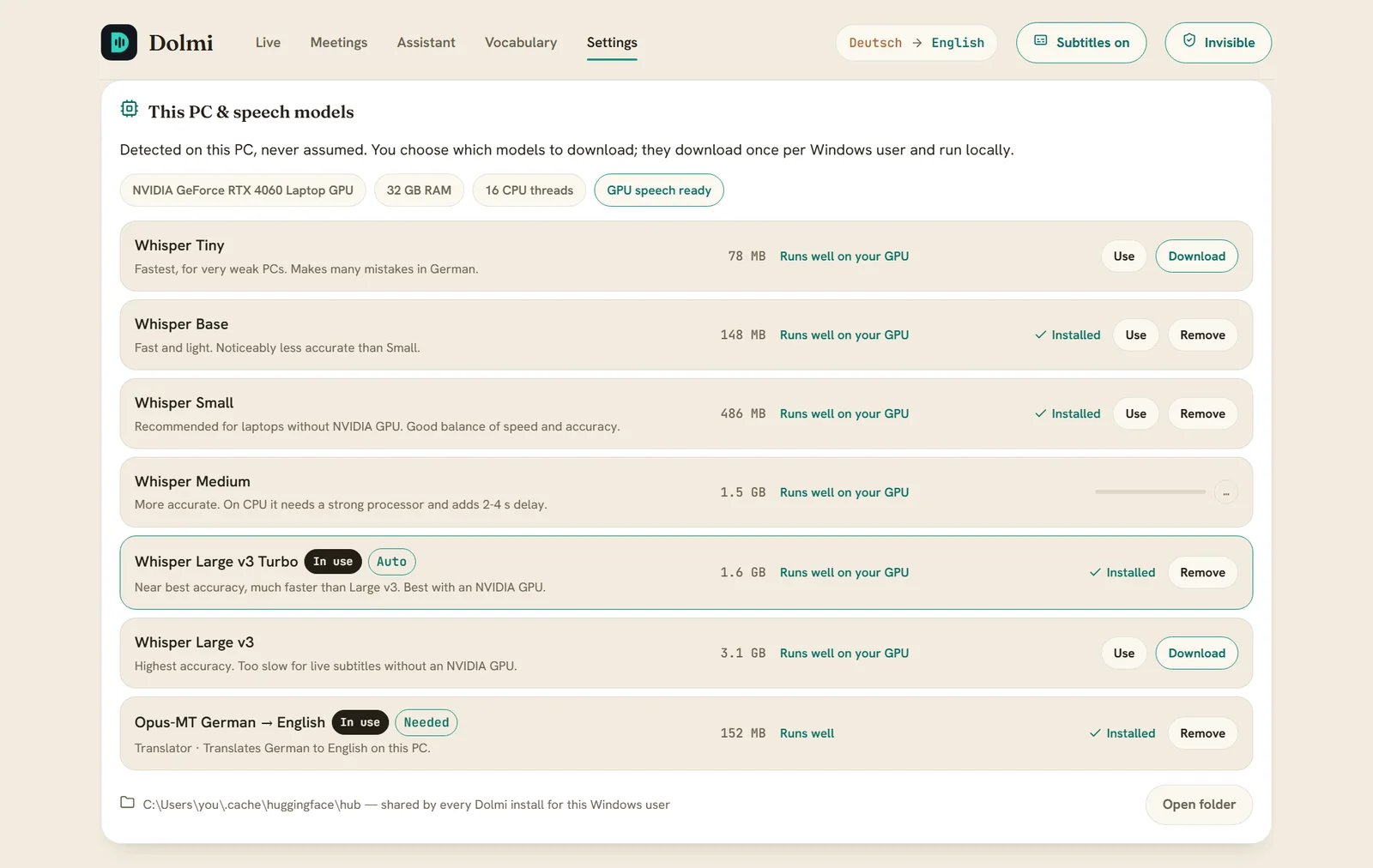Image resolution: width=1373 pixels, height=868 pixels.
Task: Download the Whisper Large v3 model
Action: pyautogui.click(x=1196, y=654)
